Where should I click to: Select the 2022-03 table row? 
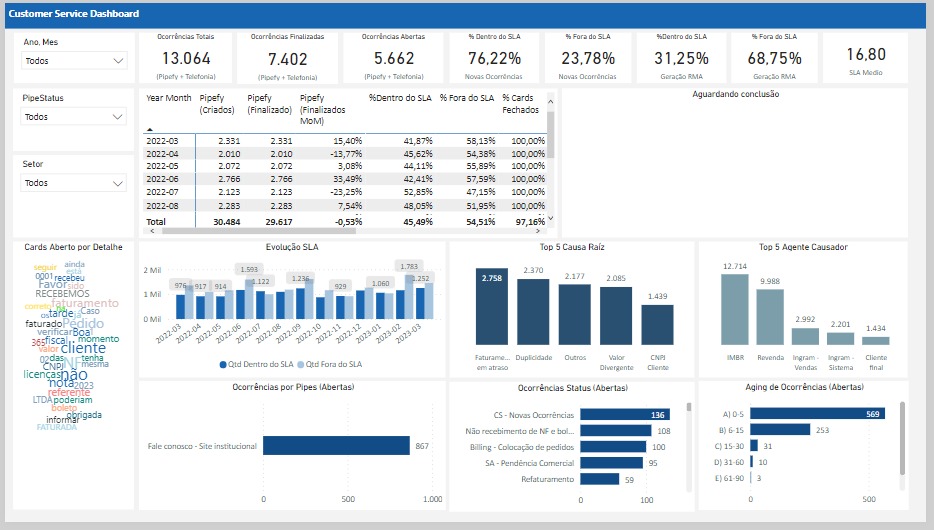pyautogui.click(x=345, y=141)
